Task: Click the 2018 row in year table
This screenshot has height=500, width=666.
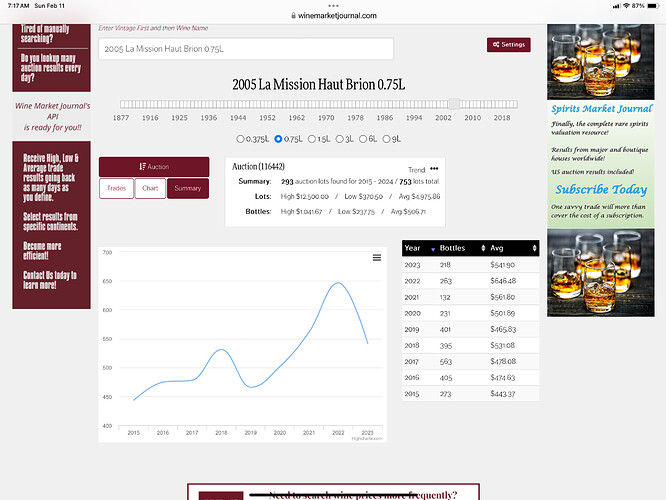Action: point(471,345)
